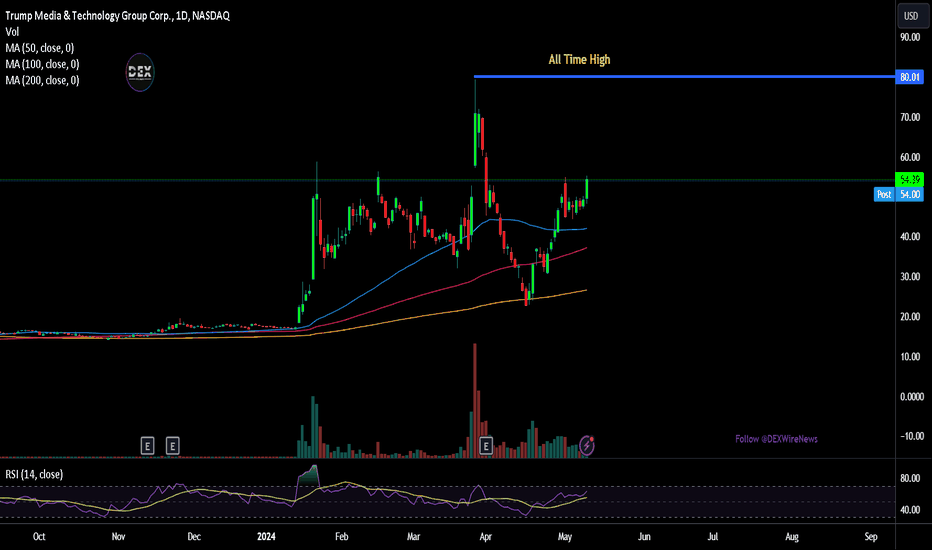Click the 'Follow @DEXWireNews' text

point(776,439)
